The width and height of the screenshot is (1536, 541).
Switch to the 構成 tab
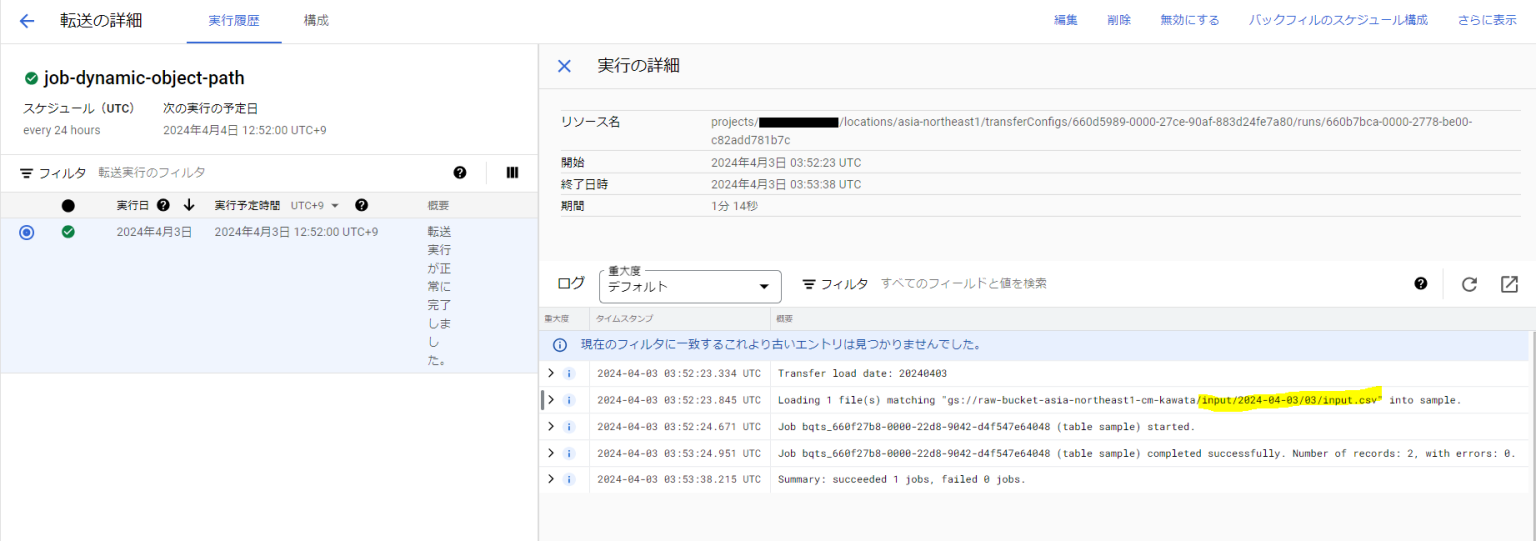pos(316,21)
